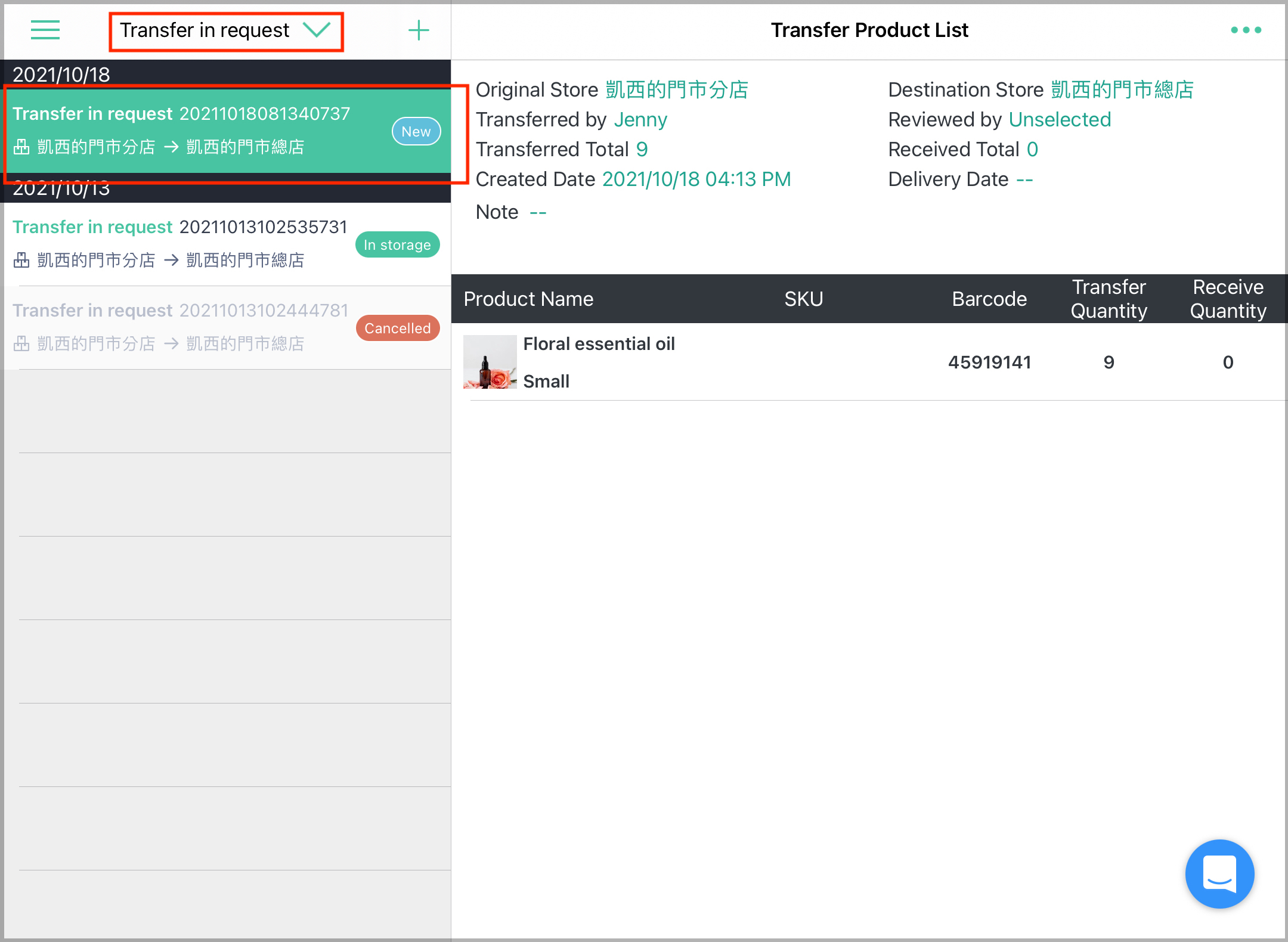Open the chat support bubble

coord(1219,874)
